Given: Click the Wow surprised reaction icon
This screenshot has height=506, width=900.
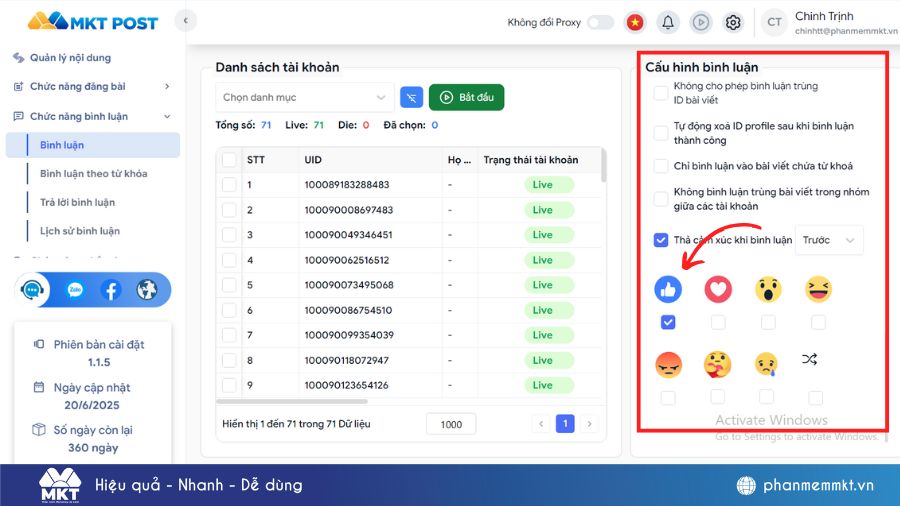Looking at the screenshot, I should [768, 289].
